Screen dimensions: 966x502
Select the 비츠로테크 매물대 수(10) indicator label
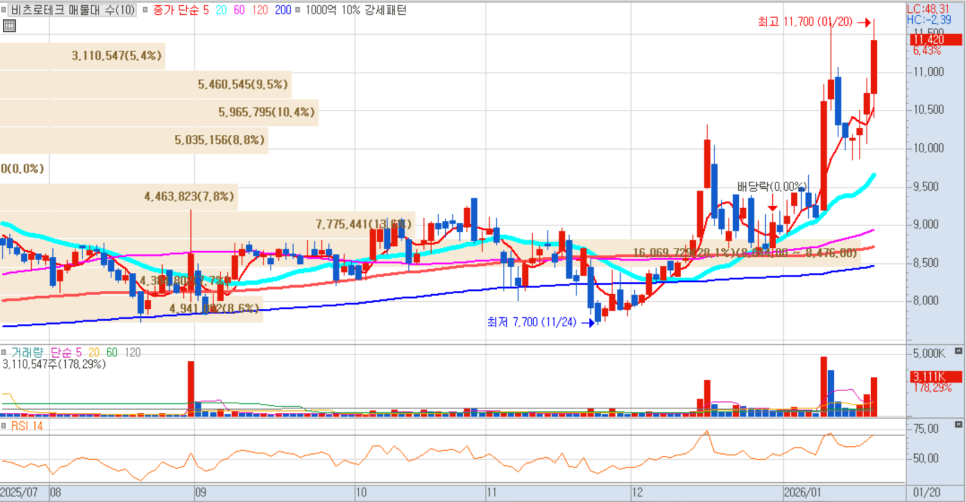73,10
